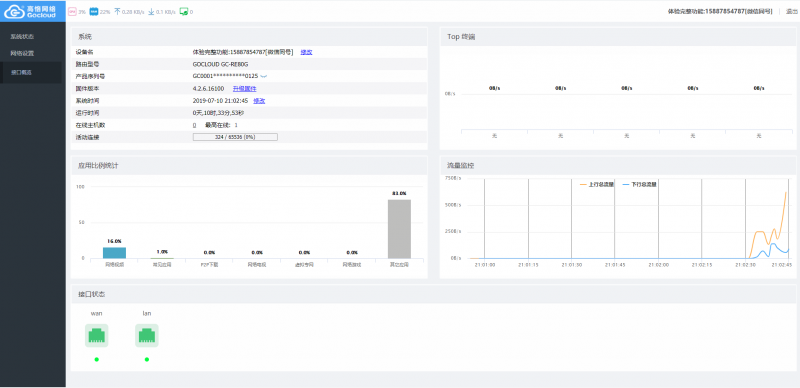
Task: Click the Top 终端 panel header
Action: pyautogui.click(x=618, y=37)
